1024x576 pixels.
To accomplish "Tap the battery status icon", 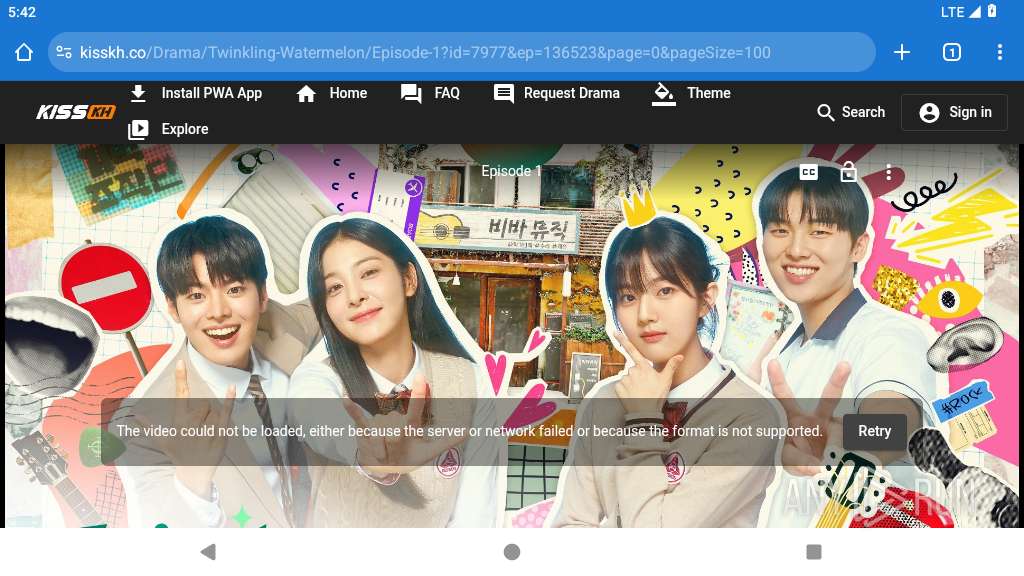I will pos(992,11).
